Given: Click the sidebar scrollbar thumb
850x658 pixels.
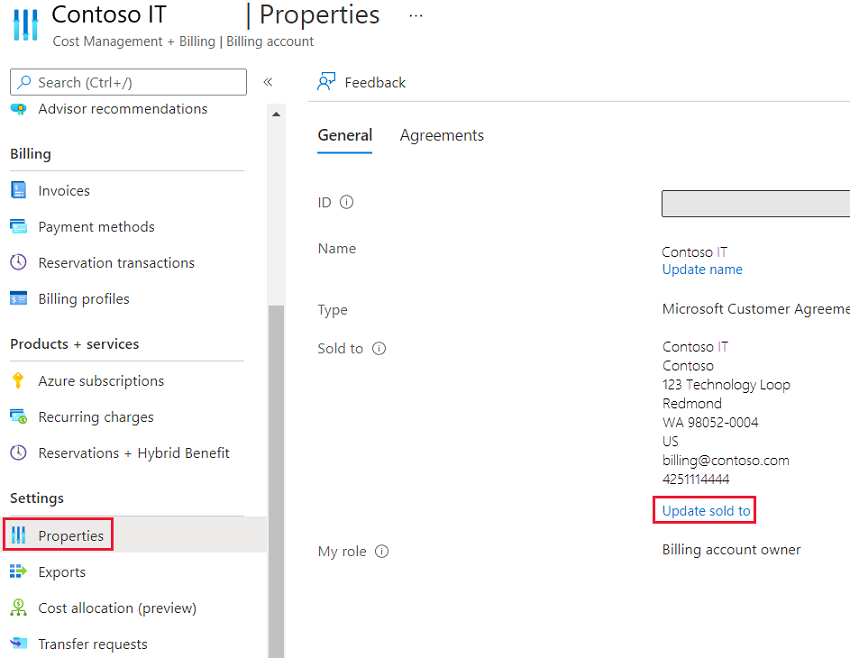Looking at the screenshot, I should 276,481.
